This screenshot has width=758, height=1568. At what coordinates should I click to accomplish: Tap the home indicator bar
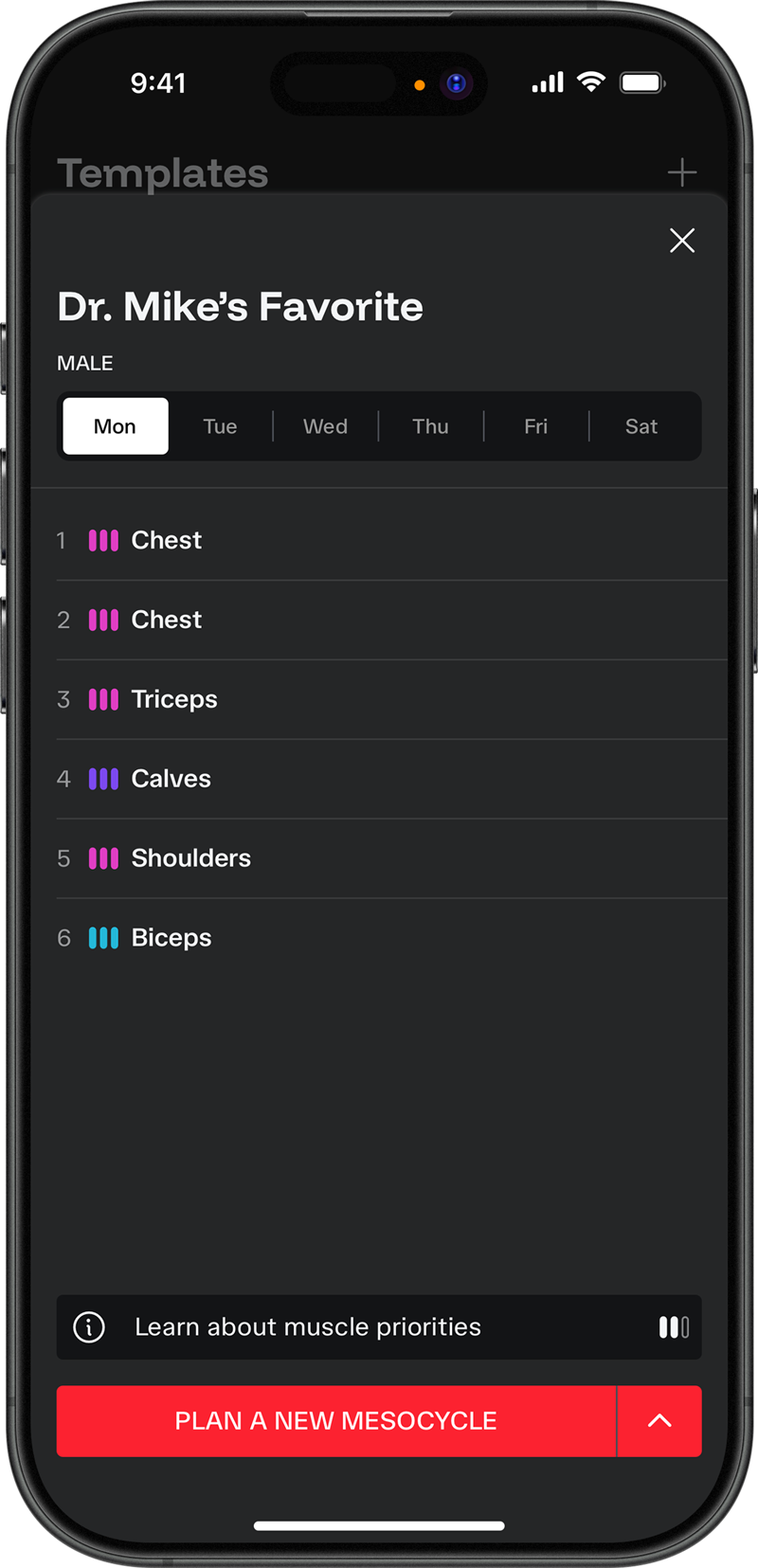[x=379, y=1525]
